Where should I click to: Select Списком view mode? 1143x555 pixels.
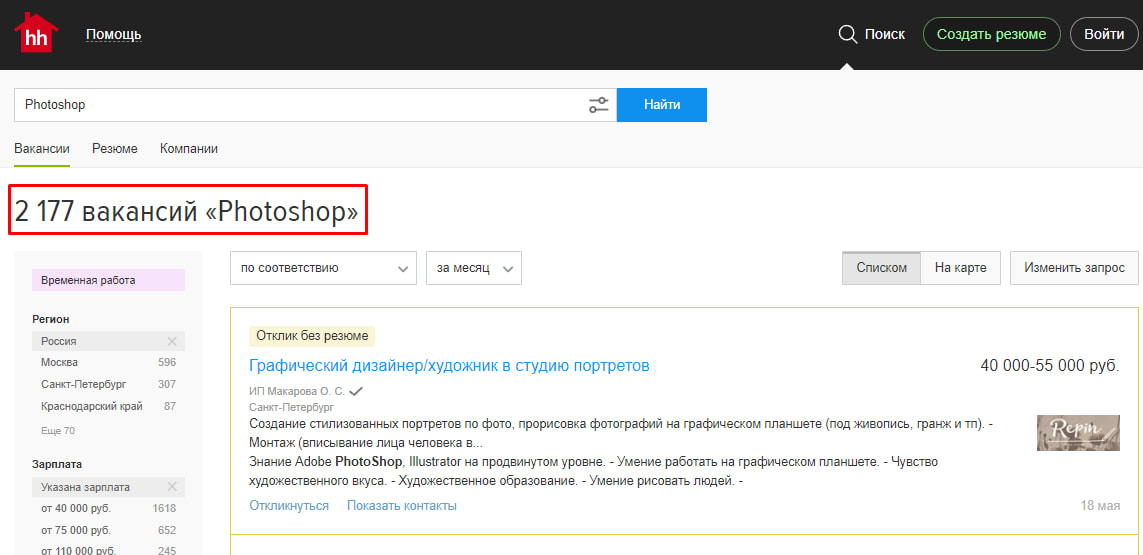[881, 268]
